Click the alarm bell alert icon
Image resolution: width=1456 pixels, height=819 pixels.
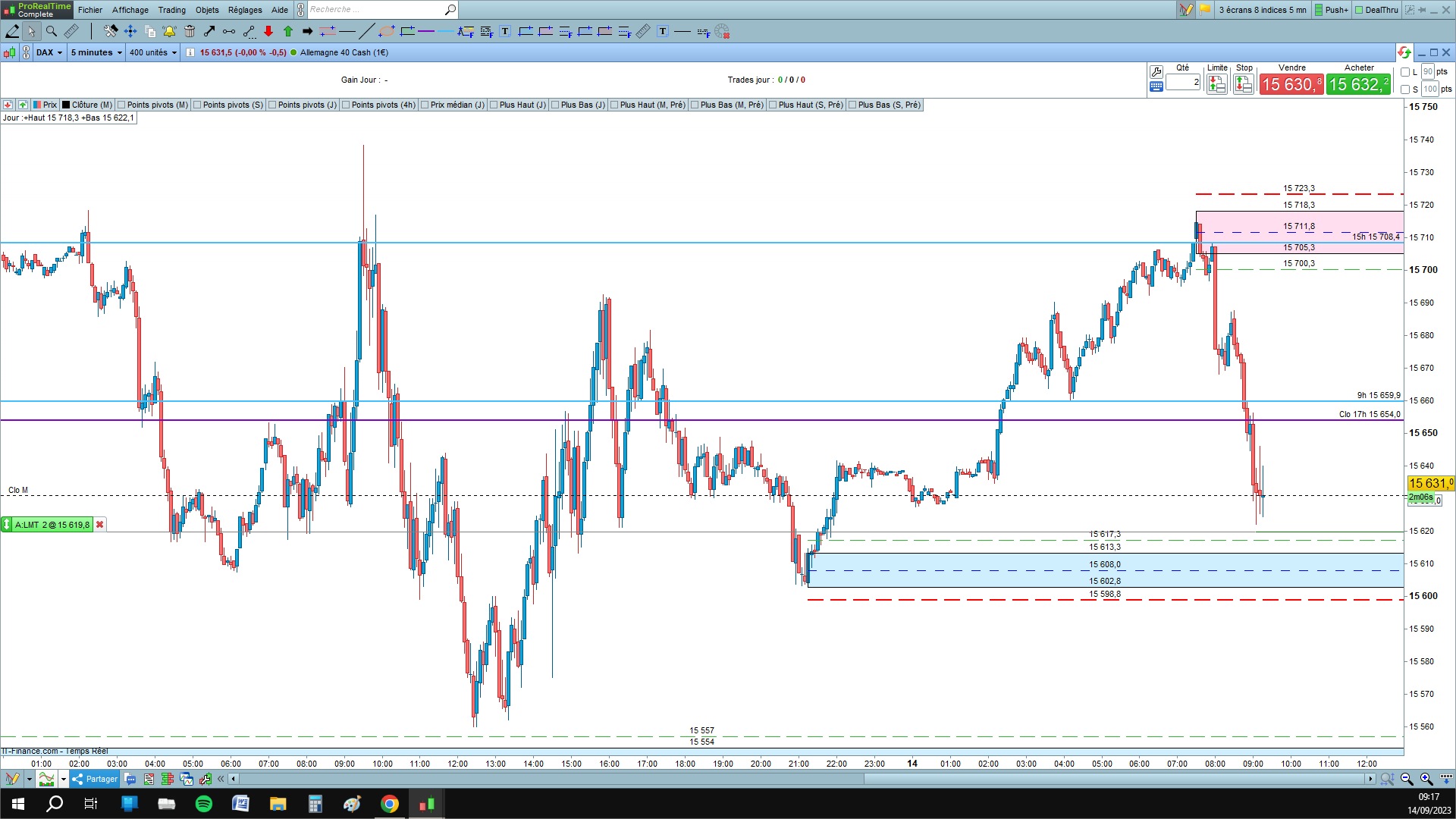pyautogui.click(x=169, y=31)
